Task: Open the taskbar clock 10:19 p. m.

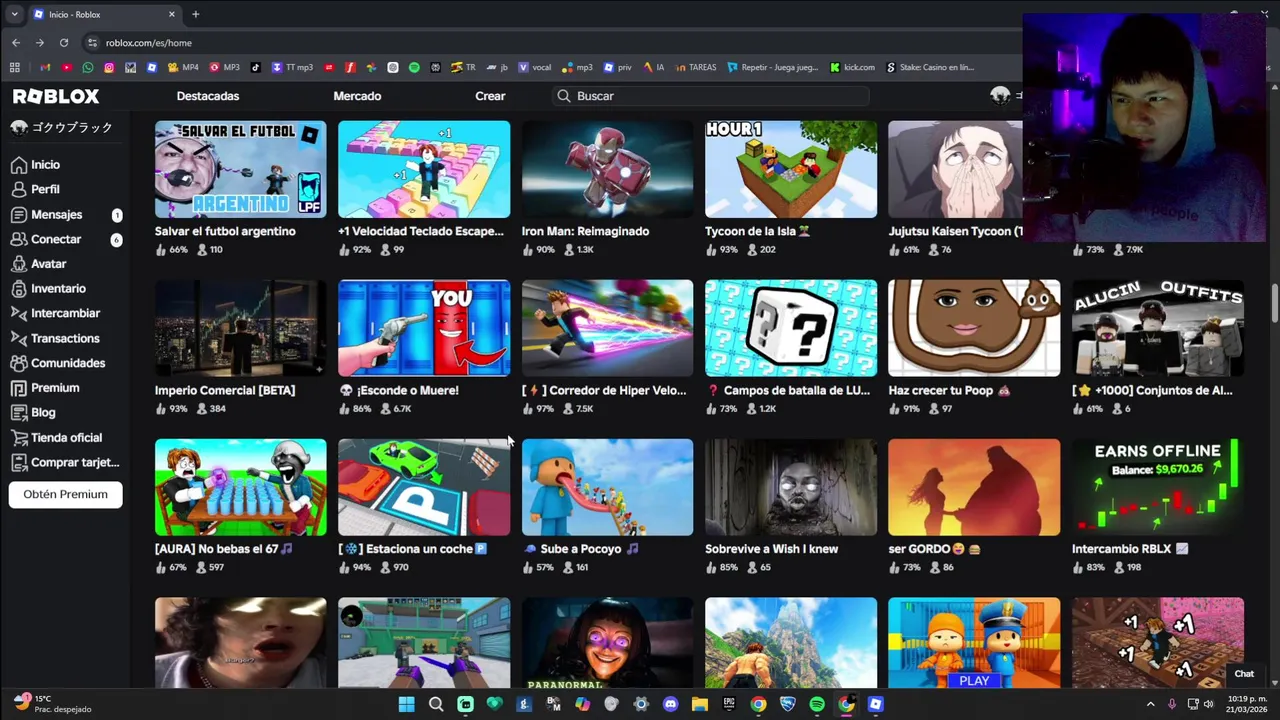Action: [1246, 704]
